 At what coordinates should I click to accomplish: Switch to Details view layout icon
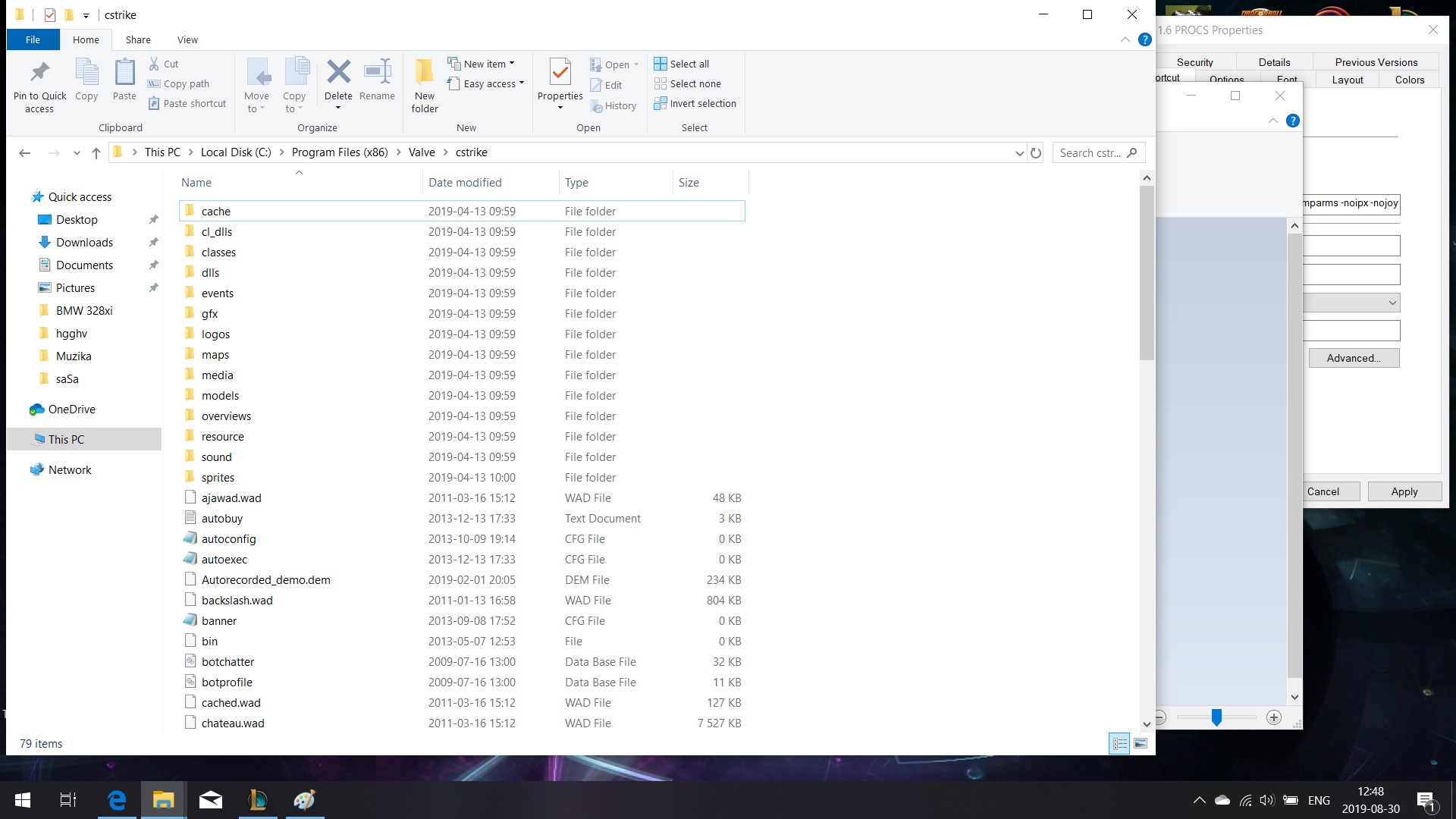1119,743
